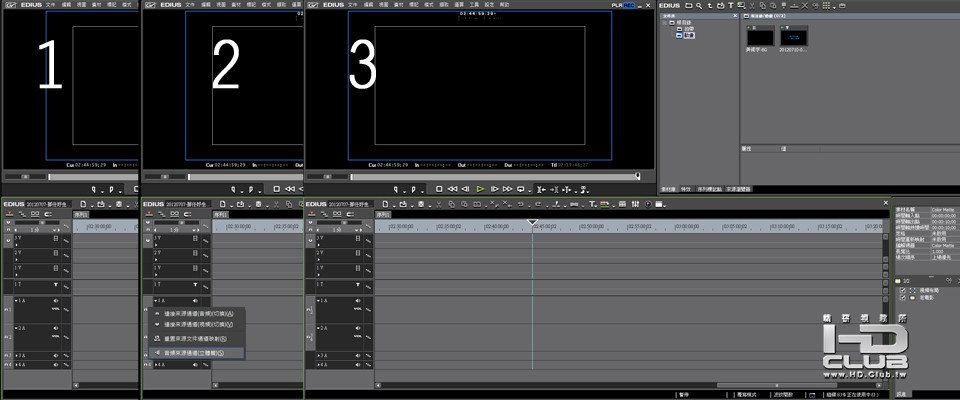The height and width of the screenshot is (400, 960).
Task: Select 重置來源文件通道映射 in window 2 context menu
Action: 196,338
